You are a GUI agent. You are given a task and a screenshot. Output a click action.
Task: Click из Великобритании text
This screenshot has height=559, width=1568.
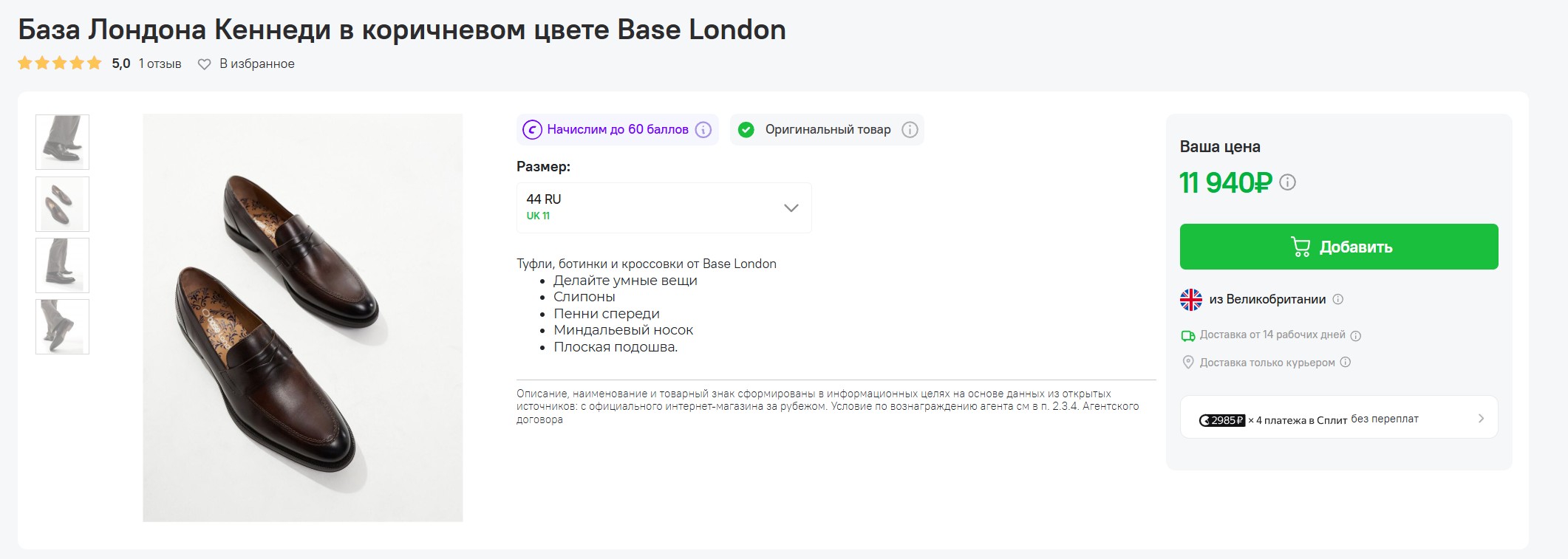(1267, 300)
